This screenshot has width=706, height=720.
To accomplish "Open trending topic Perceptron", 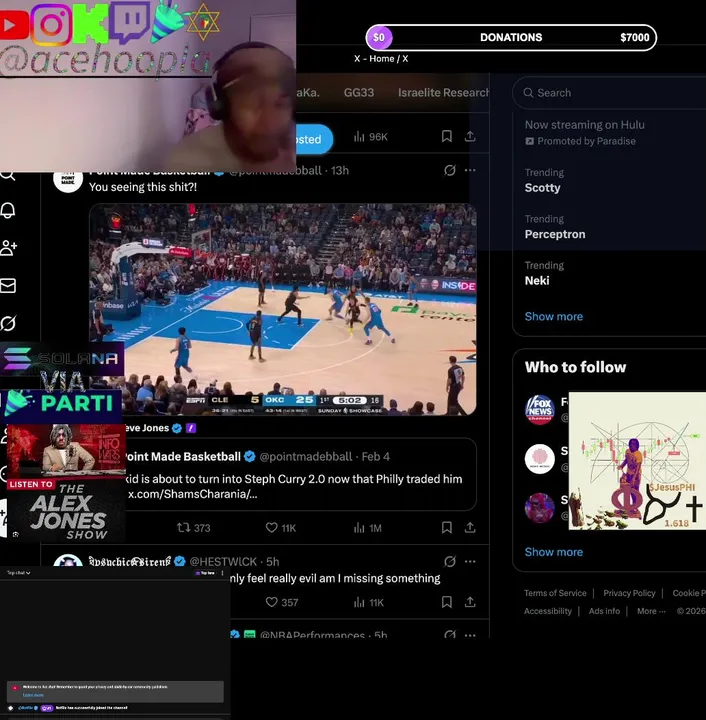I will click(555, 234).
